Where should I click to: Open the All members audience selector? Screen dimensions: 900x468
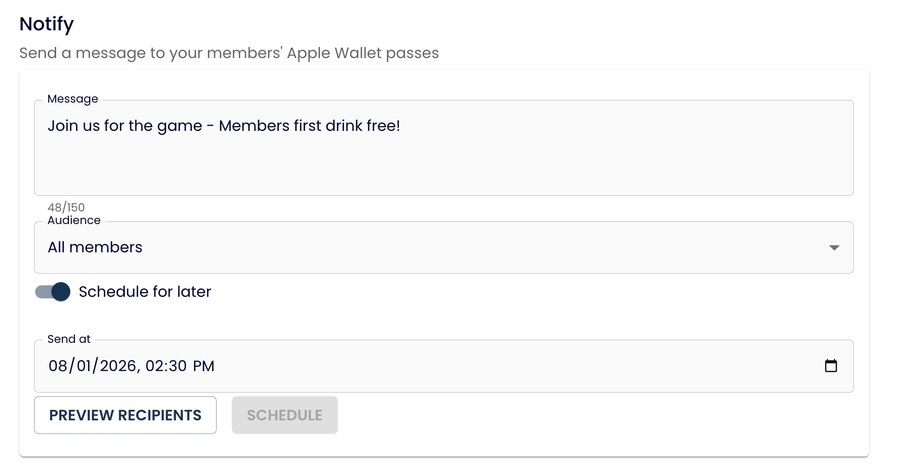pyautogui.click(x=444, y=247)
